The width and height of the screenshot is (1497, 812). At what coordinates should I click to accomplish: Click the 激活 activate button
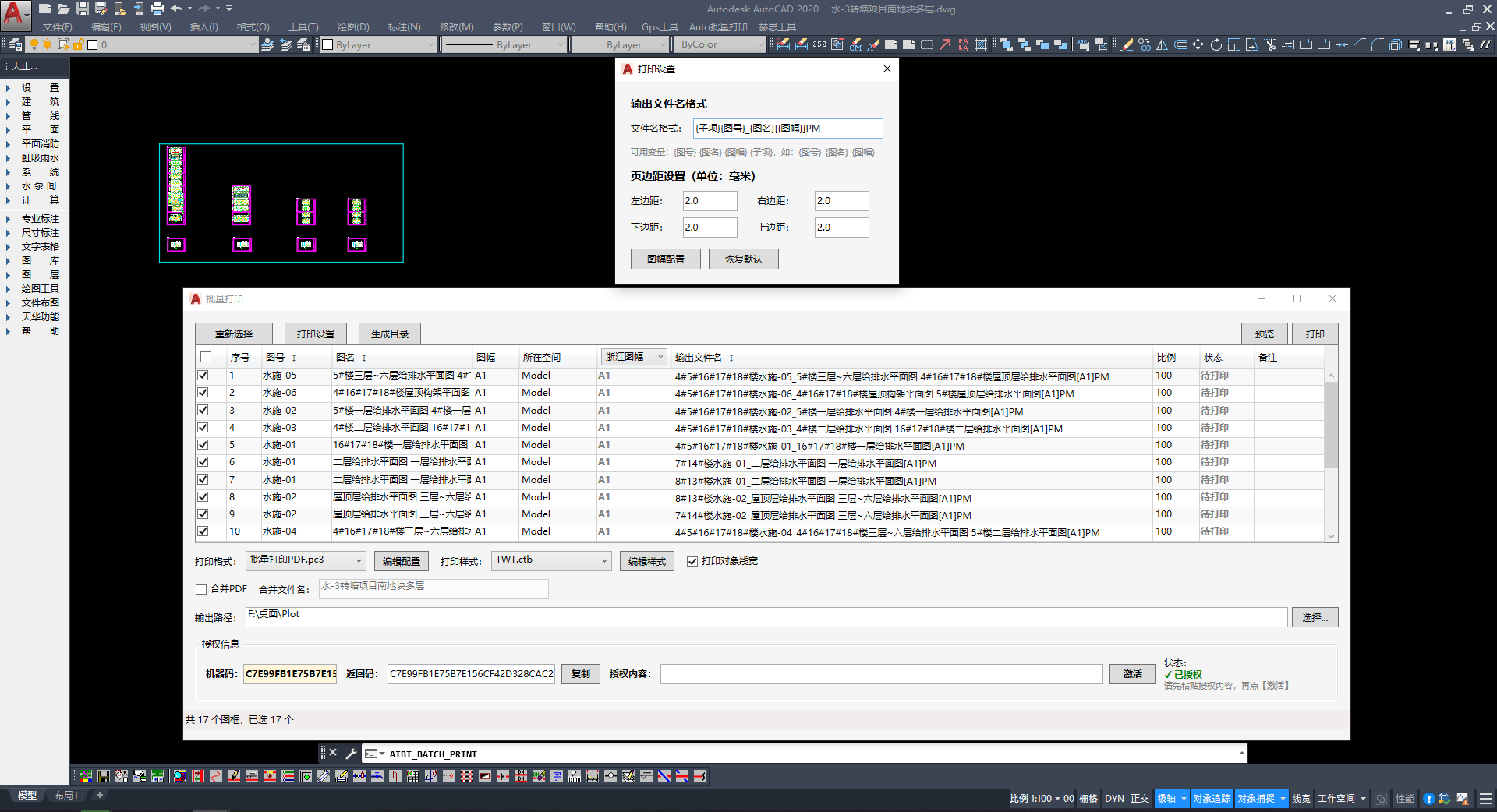coord(1133,674)
